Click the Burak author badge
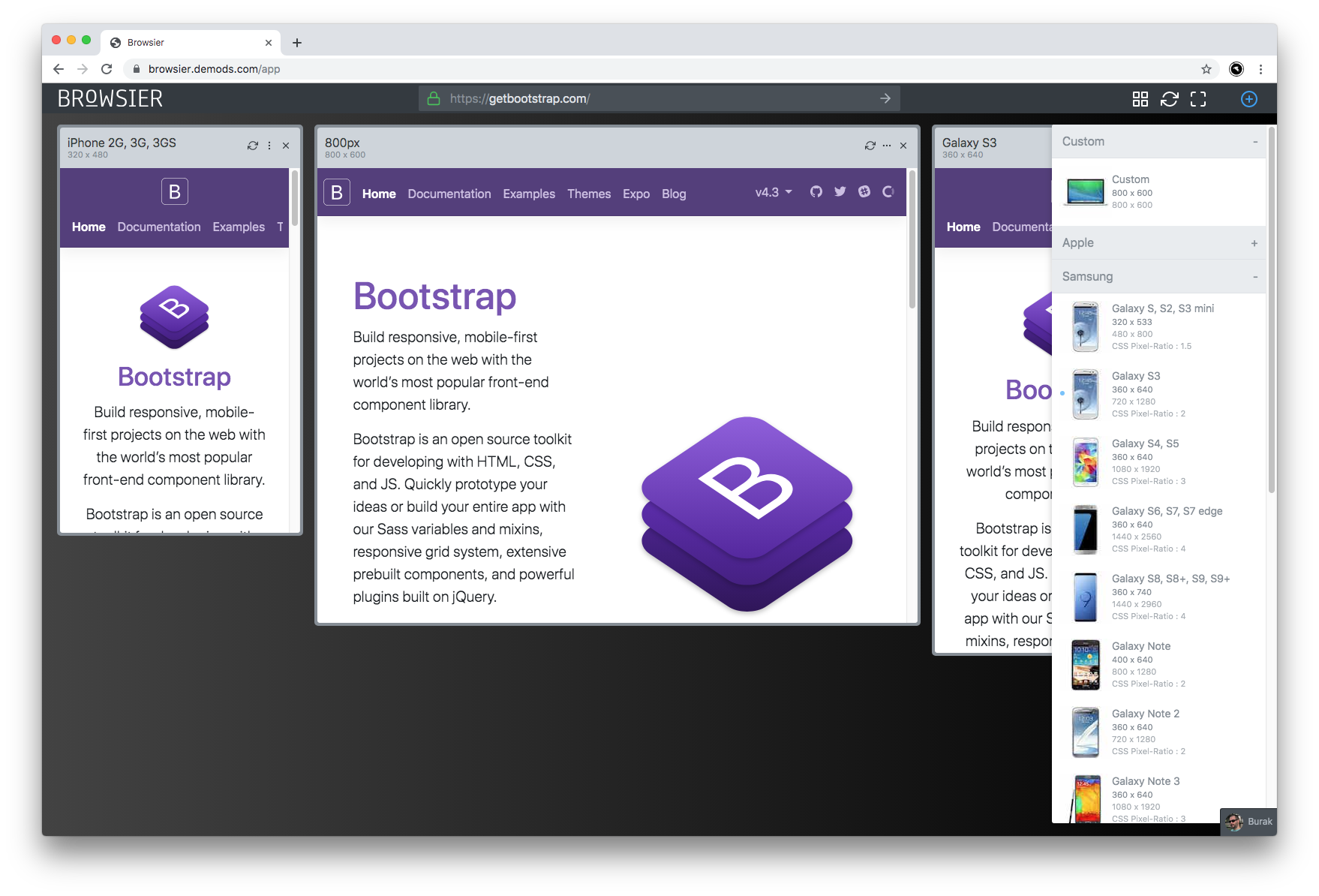 [x=1249, y=822]
